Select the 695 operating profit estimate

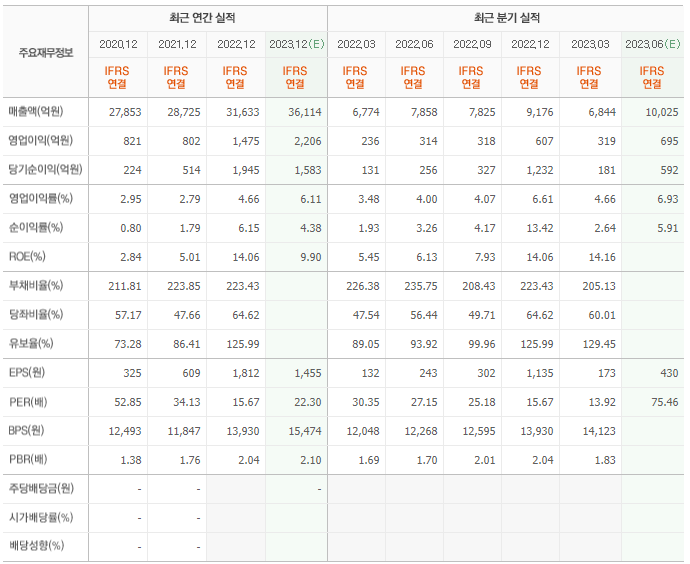coord(669,141)
